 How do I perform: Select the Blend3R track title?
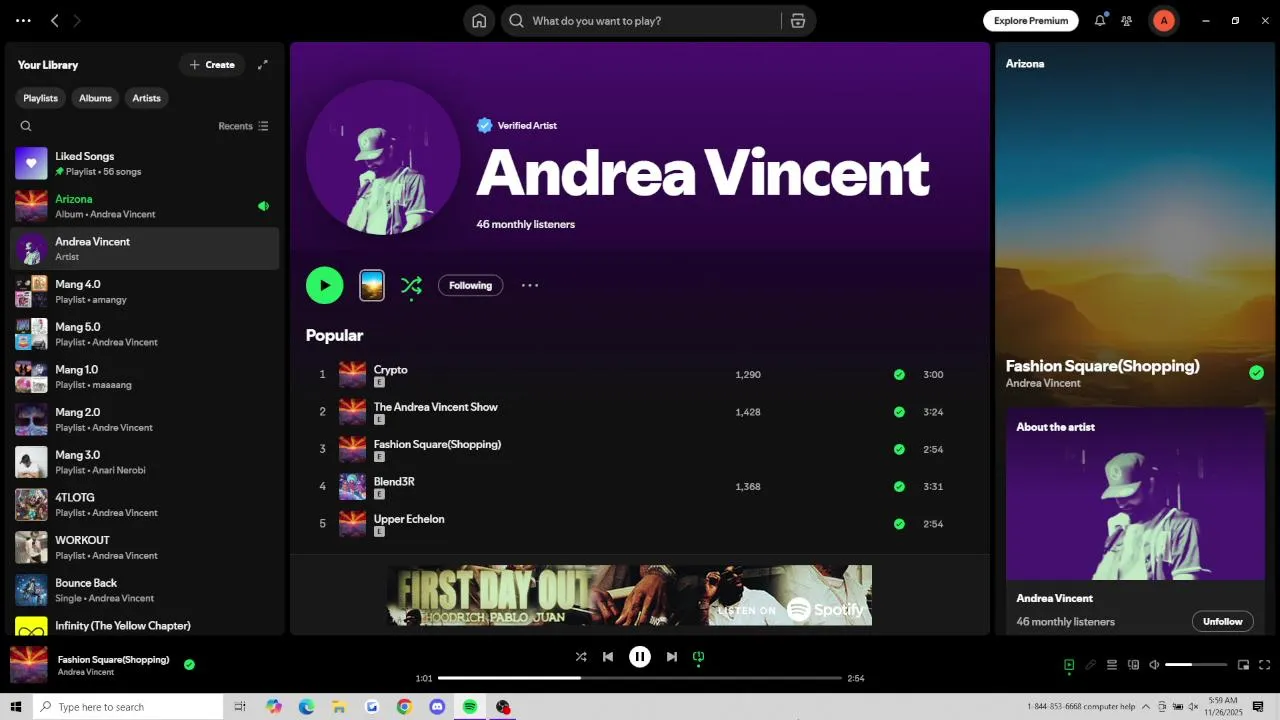point(394,482)
